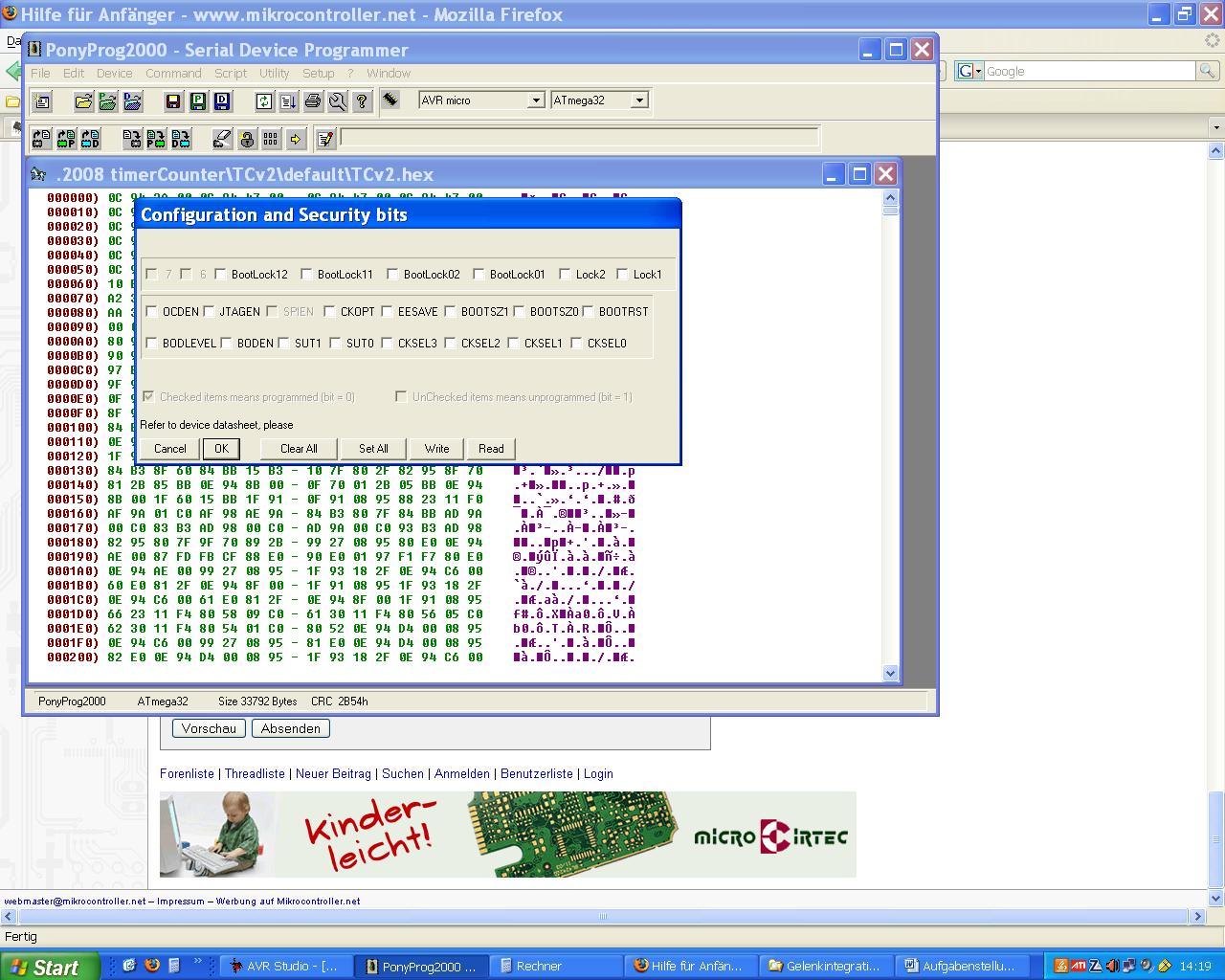
Task: Click the Write Data memory icon (D)
Action: coord(181,140)
